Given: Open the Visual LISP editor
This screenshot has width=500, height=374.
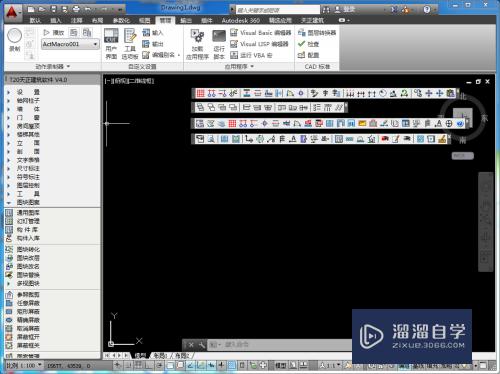Looking at the screenshot, I should tap(259, 44).
